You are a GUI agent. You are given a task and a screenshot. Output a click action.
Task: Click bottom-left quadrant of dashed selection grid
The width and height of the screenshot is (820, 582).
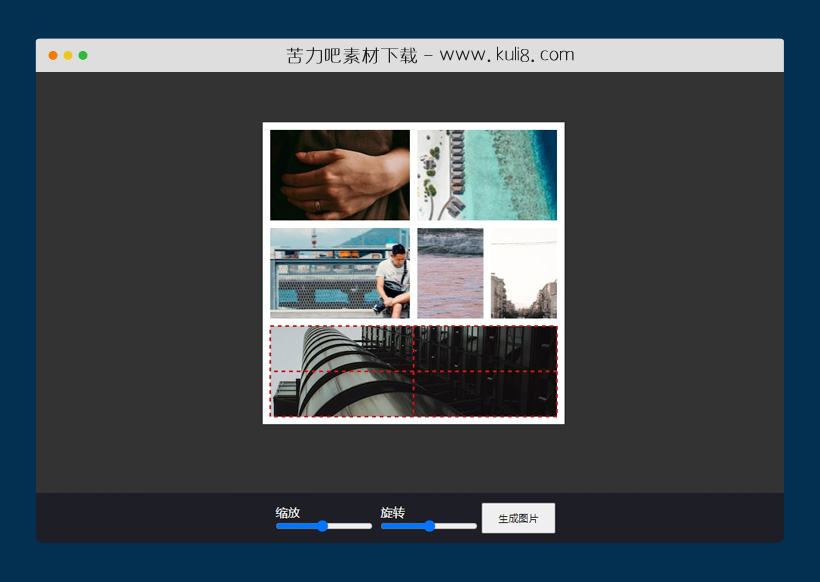[342, 393]
